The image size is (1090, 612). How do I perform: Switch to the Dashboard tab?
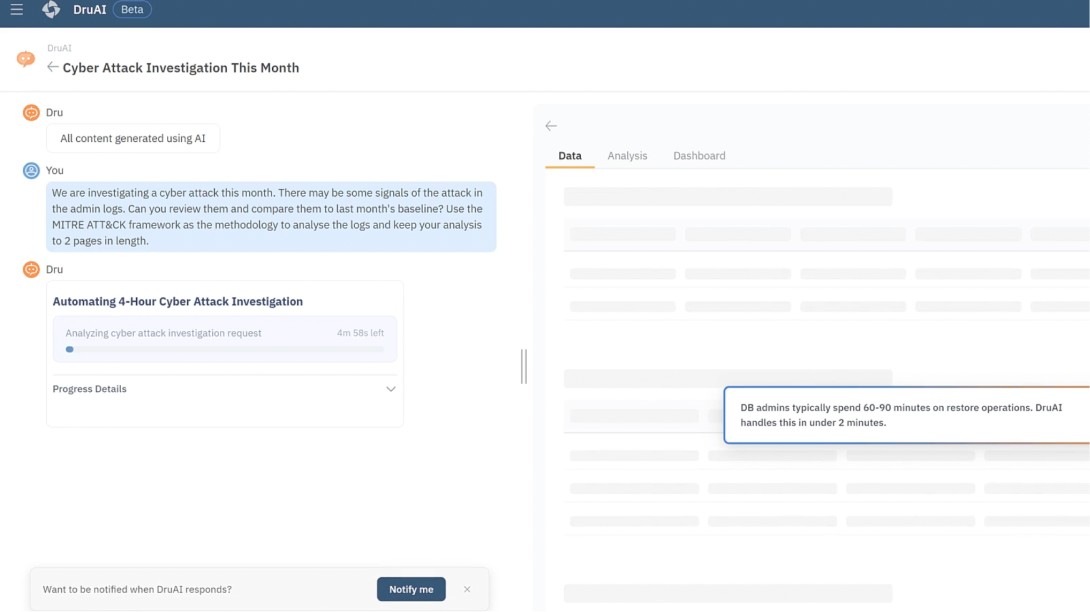pyautogui.click(x=699, y=156)
